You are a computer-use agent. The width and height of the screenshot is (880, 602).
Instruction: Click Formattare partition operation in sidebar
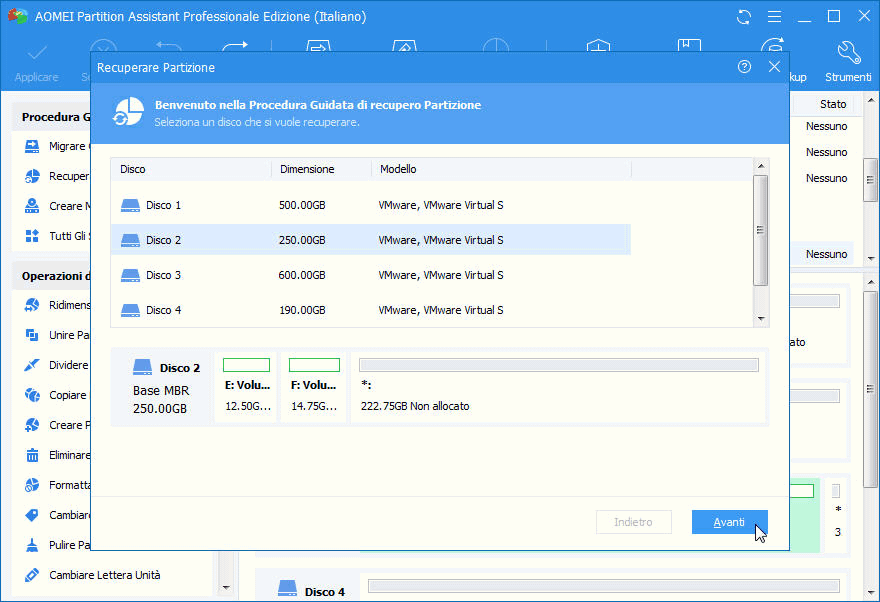(57, 485)
